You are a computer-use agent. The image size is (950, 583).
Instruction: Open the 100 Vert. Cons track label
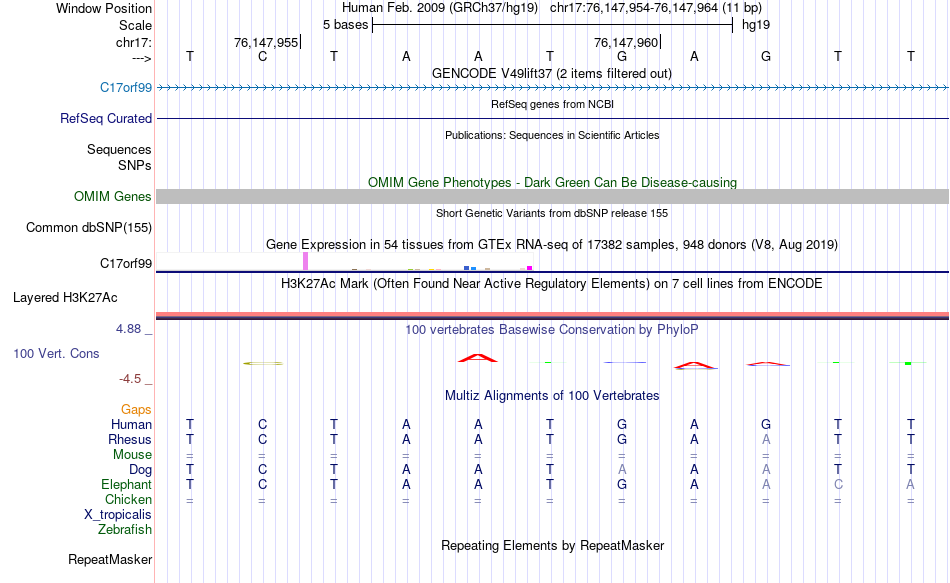(x=56, y=353)
